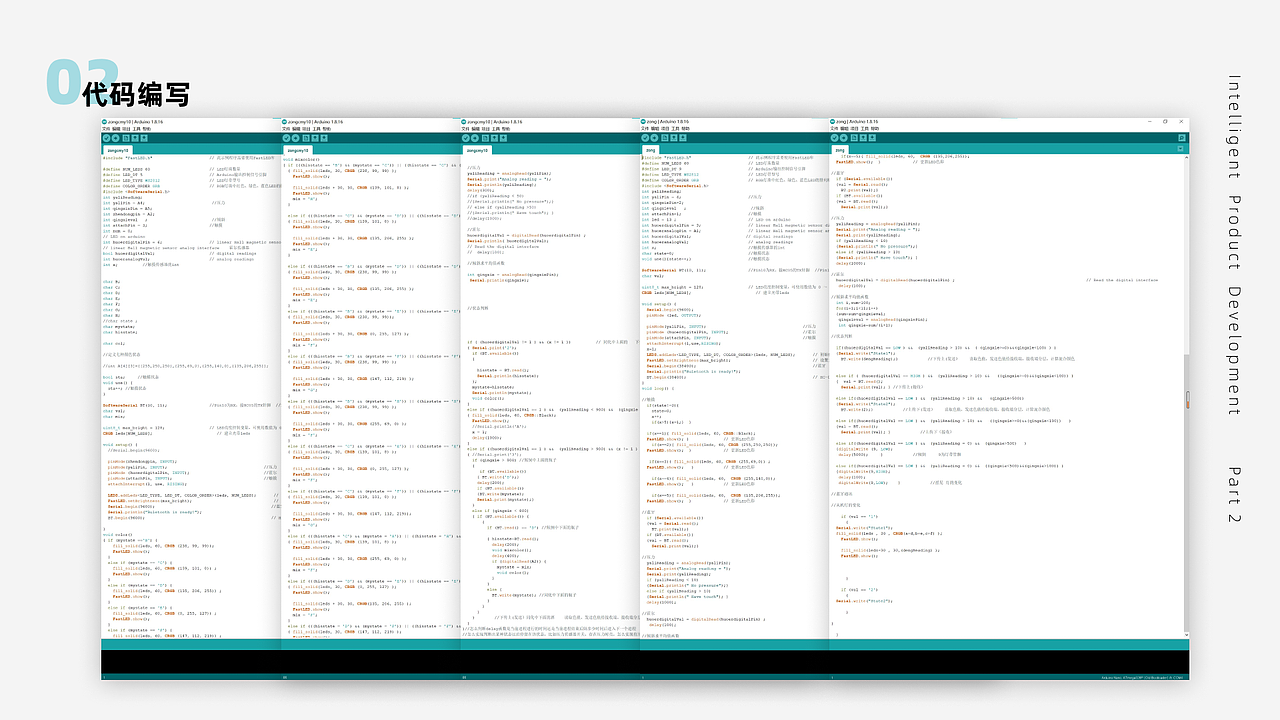Select zongxmy10 tab in the third window
The width and height of the screenshot is (1280, 720).
[x=478, y=150]
